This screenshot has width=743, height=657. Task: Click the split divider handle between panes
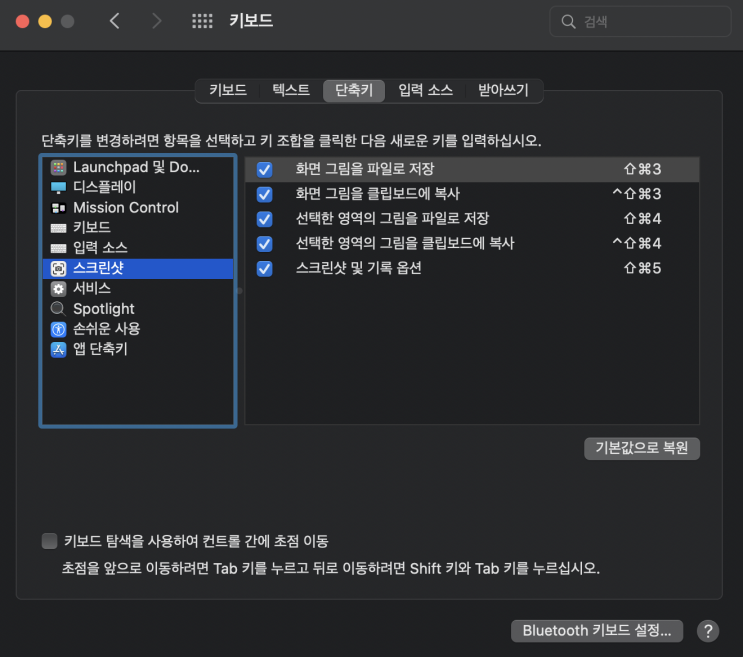click(x=240, y=291)
